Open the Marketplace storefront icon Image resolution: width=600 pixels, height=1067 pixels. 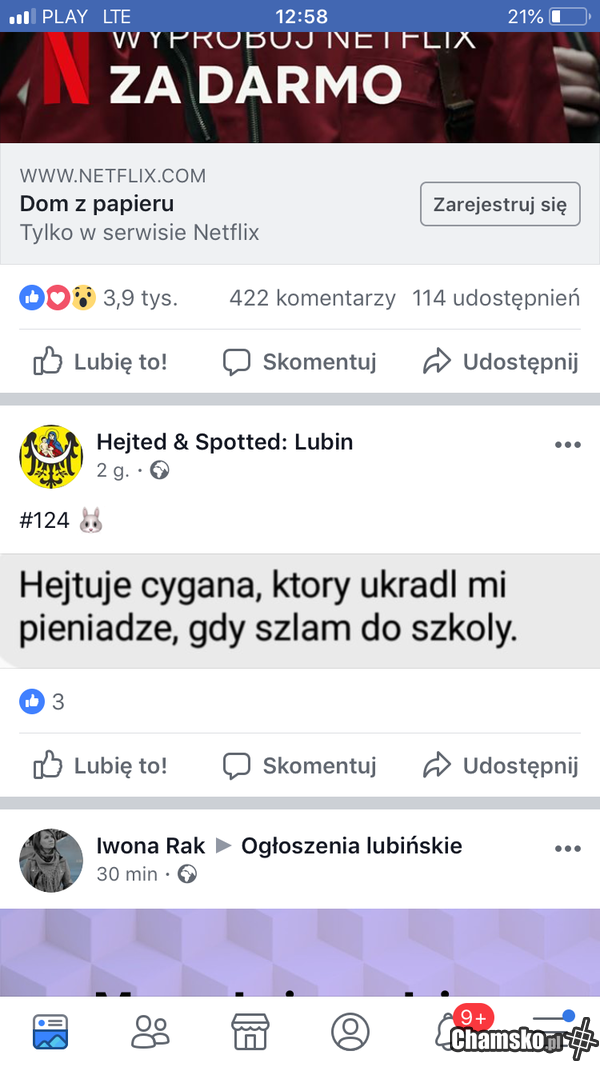250,1031
